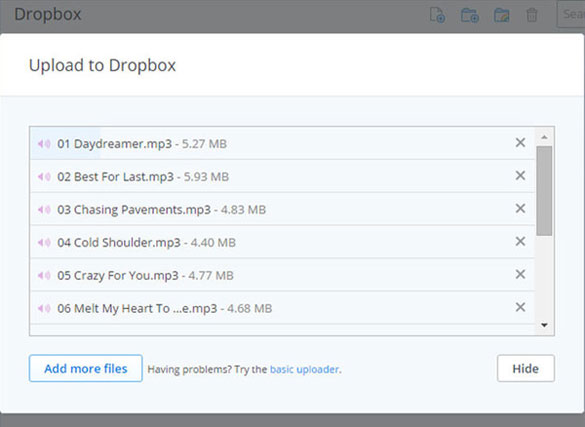The width and height of the screenshot is (585, 427).
Task: Remove 01 Daydreamer.mp3 from upload list
Action: (x=520, y=142)
